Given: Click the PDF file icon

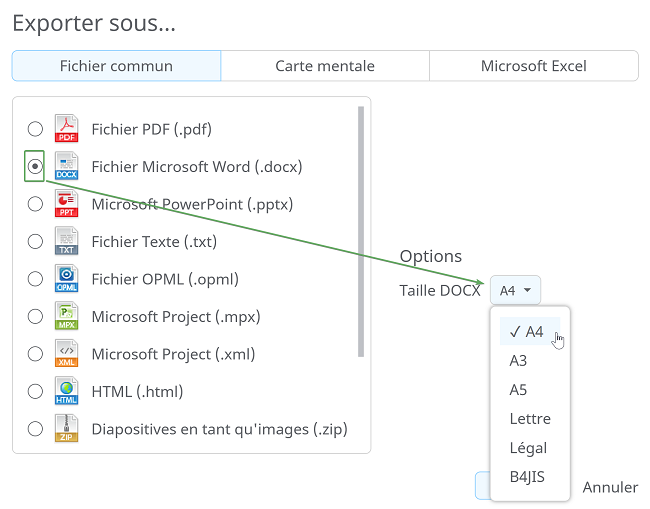Looking at the screenshot, I should [66, 128].
